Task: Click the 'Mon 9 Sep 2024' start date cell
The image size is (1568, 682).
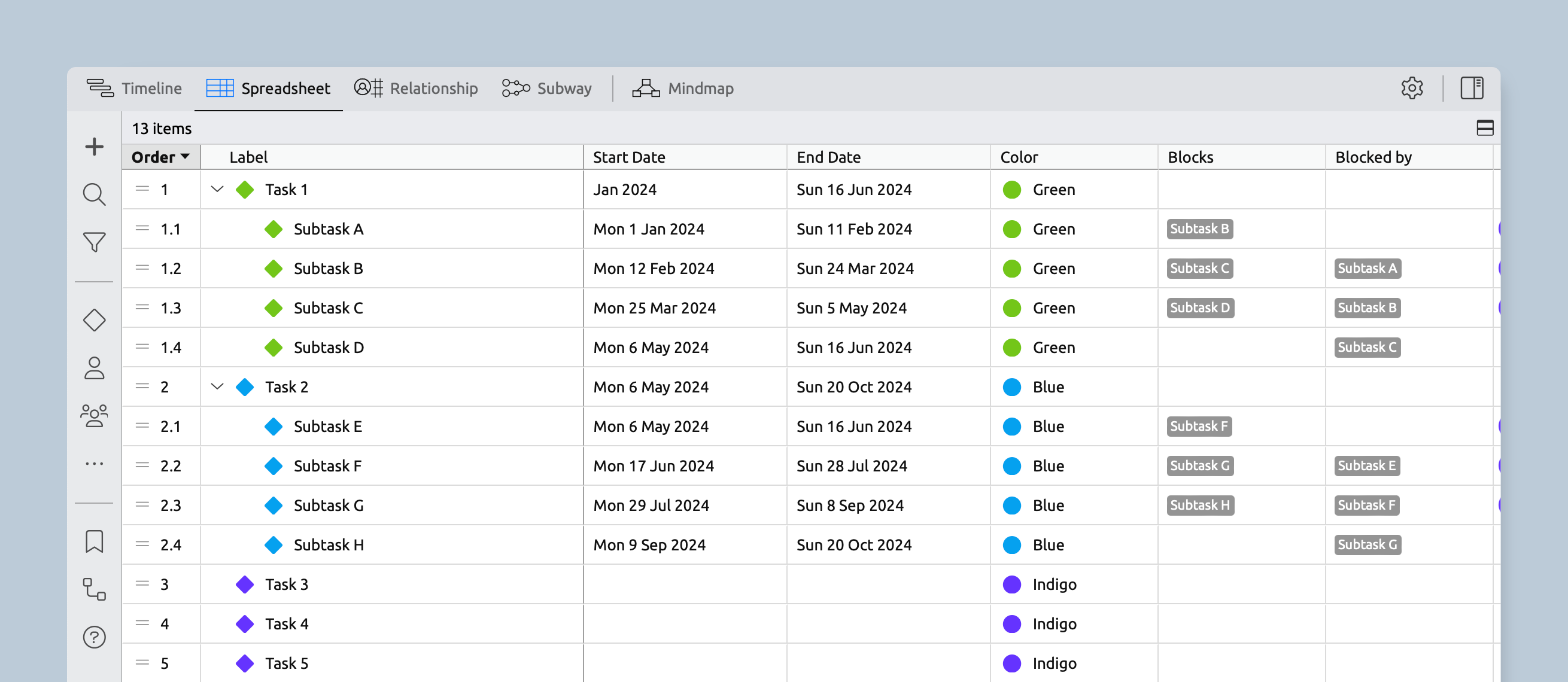Action: pos(685,544)
